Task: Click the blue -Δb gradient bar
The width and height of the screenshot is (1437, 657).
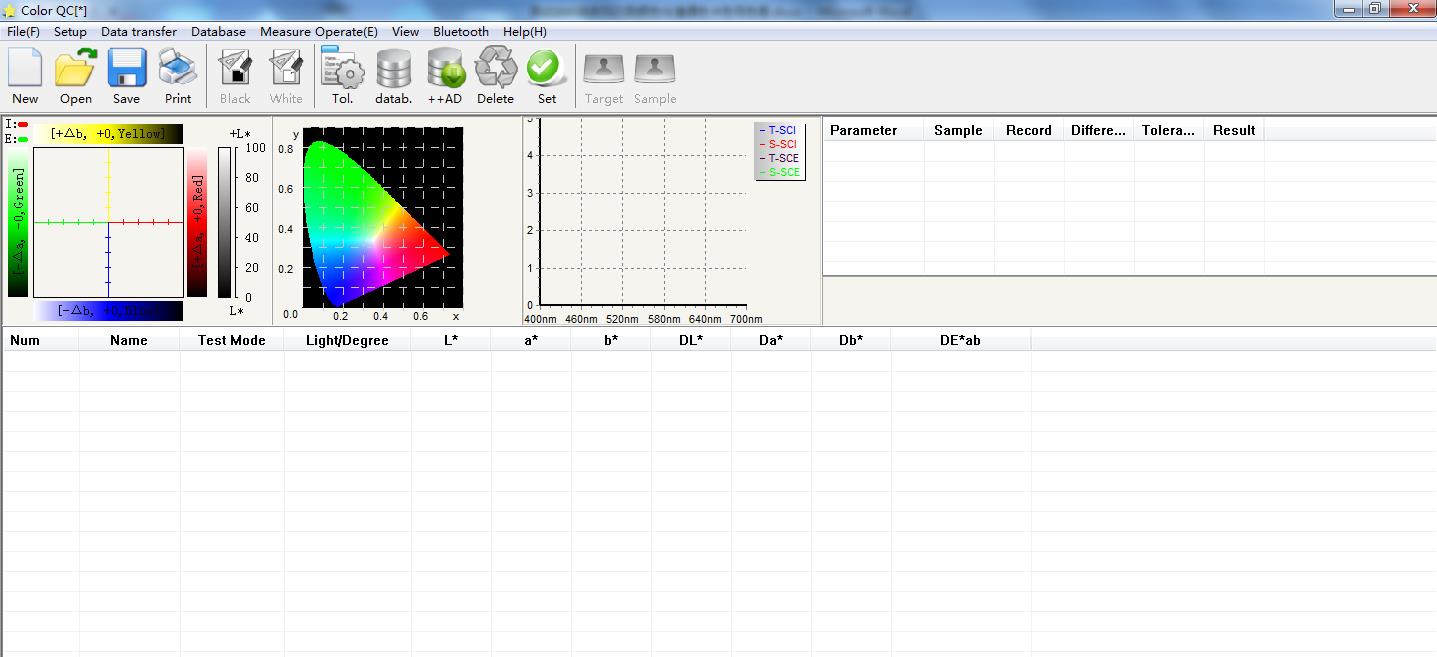Action: pyautogui.click(x=109, y=311)
